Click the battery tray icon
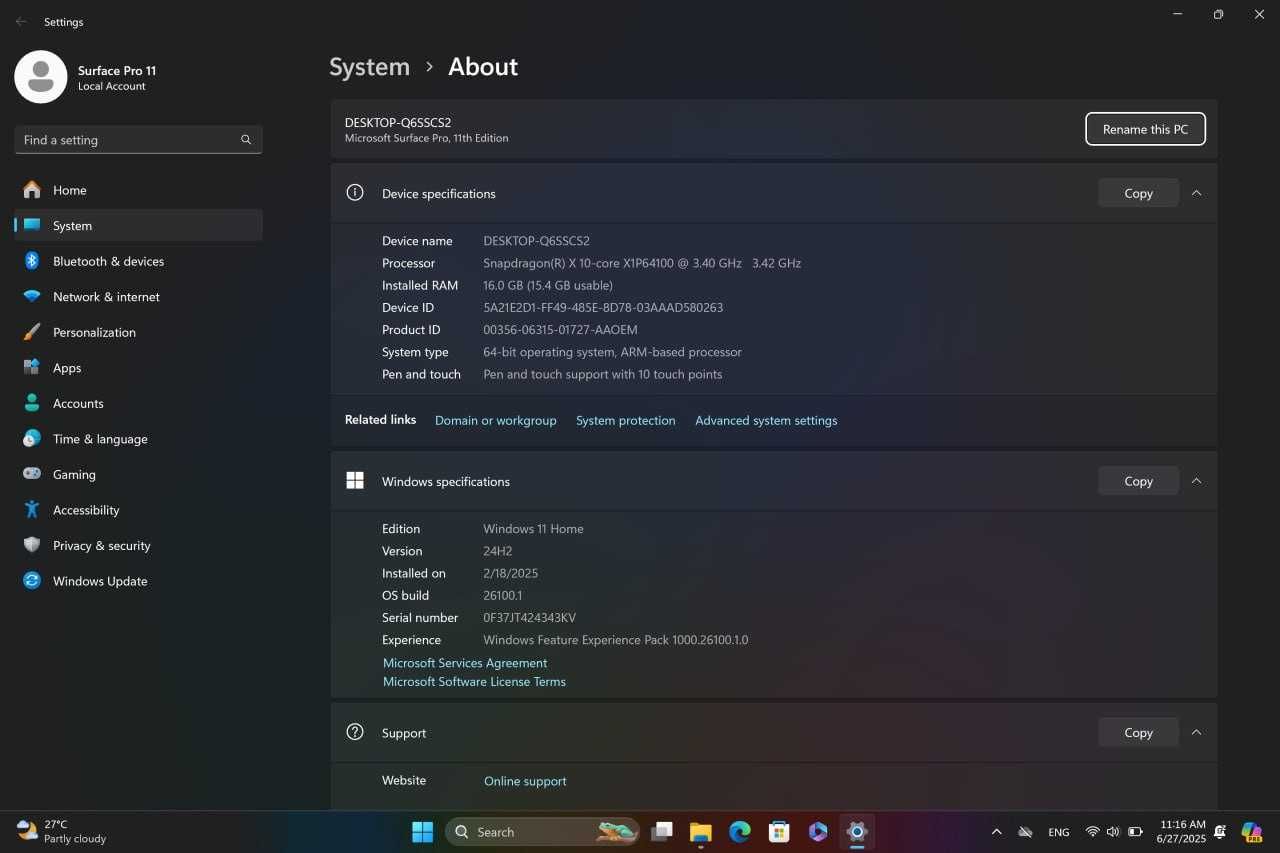The width and height of the screenshot is (1280, 853). [x=1135, y=832]
